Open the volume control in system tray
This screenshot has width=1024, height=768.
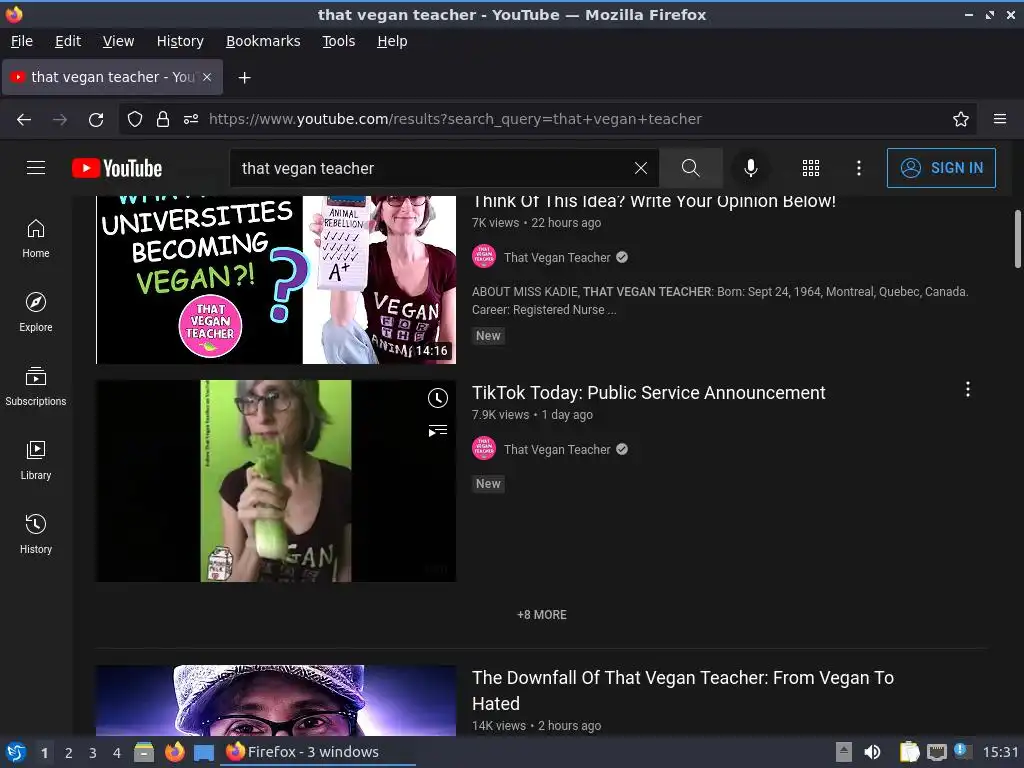coord(872,752)
